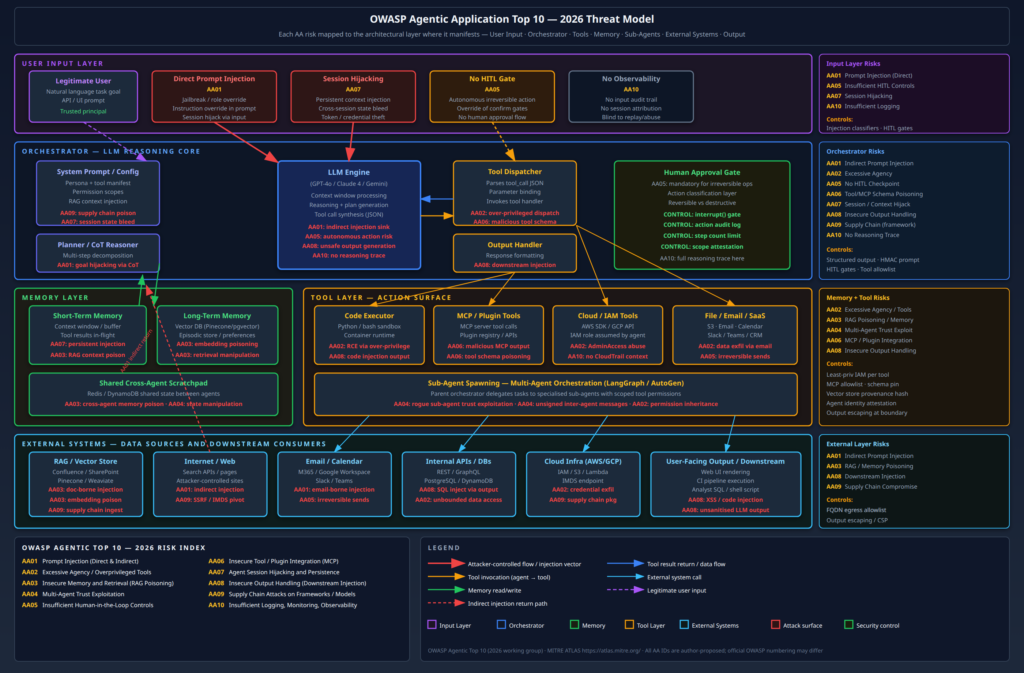Click the MITRE ATLAS URL in footer
This screenshot has height=673, width=1024.
(x=609, y=650)
